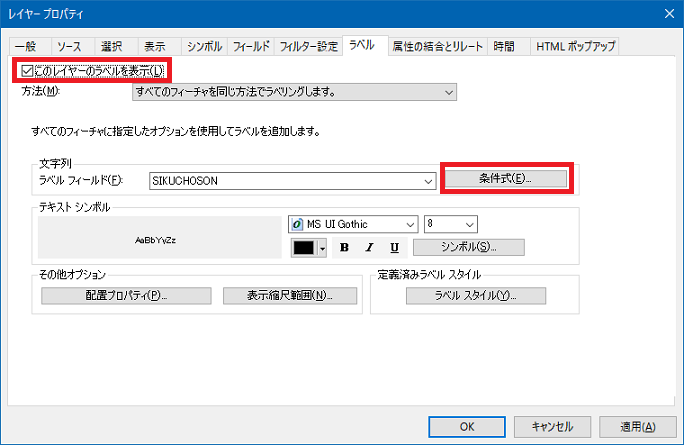Toggle bold text formatting

point(344,247)
